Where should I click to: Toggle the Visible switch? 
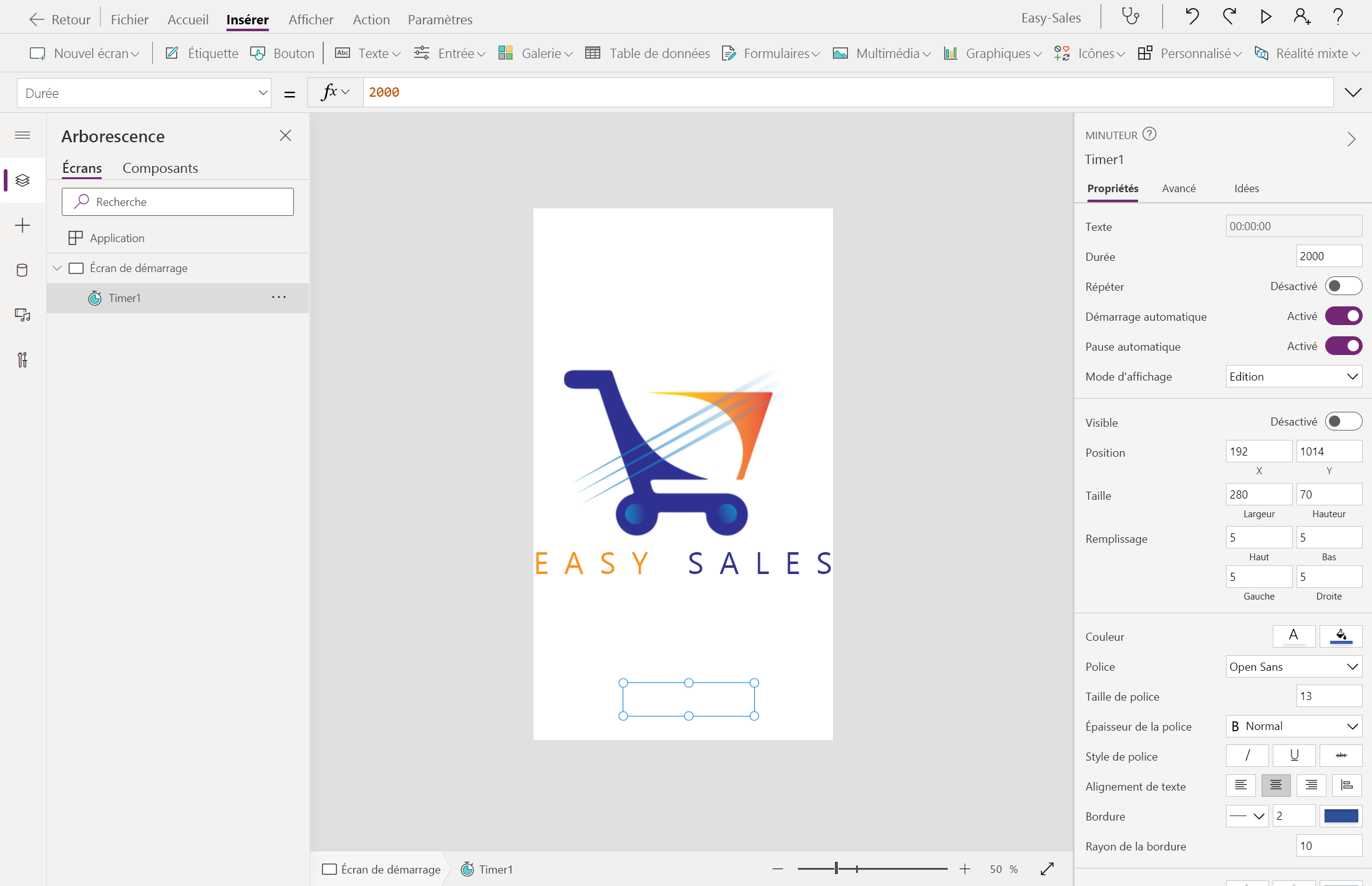pos(1343,421)
